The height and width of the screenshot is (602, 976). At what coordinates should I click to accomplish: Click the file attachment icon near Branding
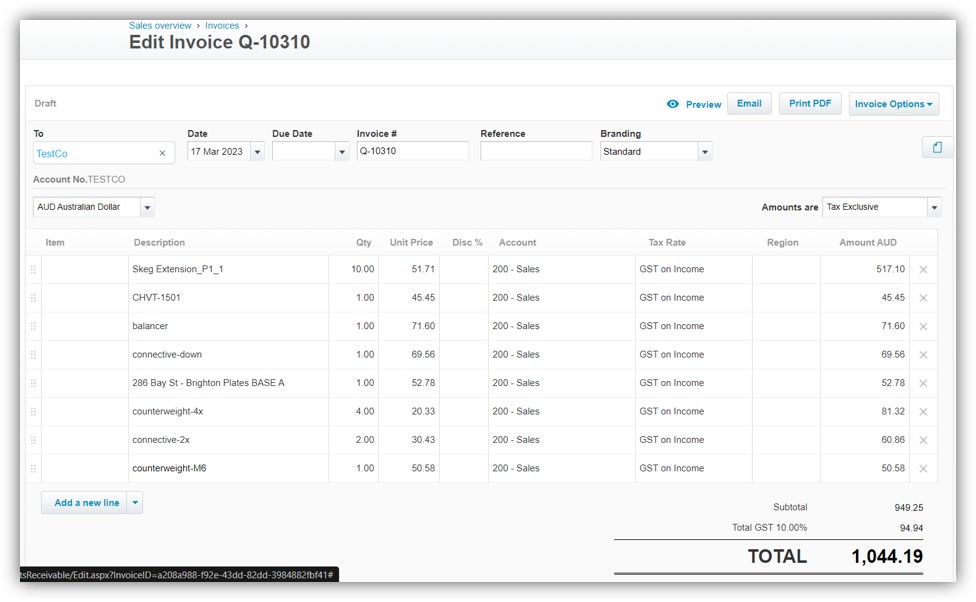(936, 146)
